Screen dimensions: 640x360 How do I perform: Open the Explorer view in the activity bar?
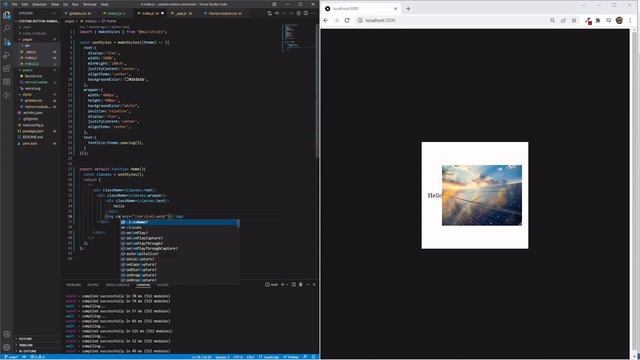pyautogui.click(x=7, y=15)
